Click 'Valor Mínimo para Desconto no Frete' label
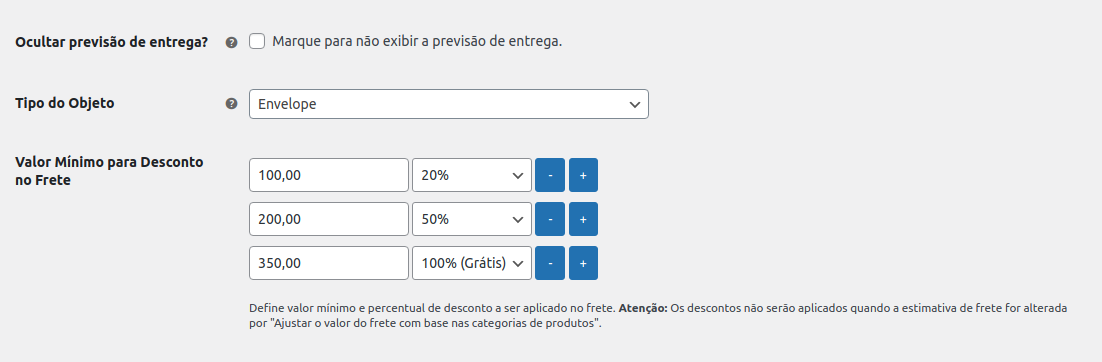The width and height of the screenshot is (1102, 362). 109,171
